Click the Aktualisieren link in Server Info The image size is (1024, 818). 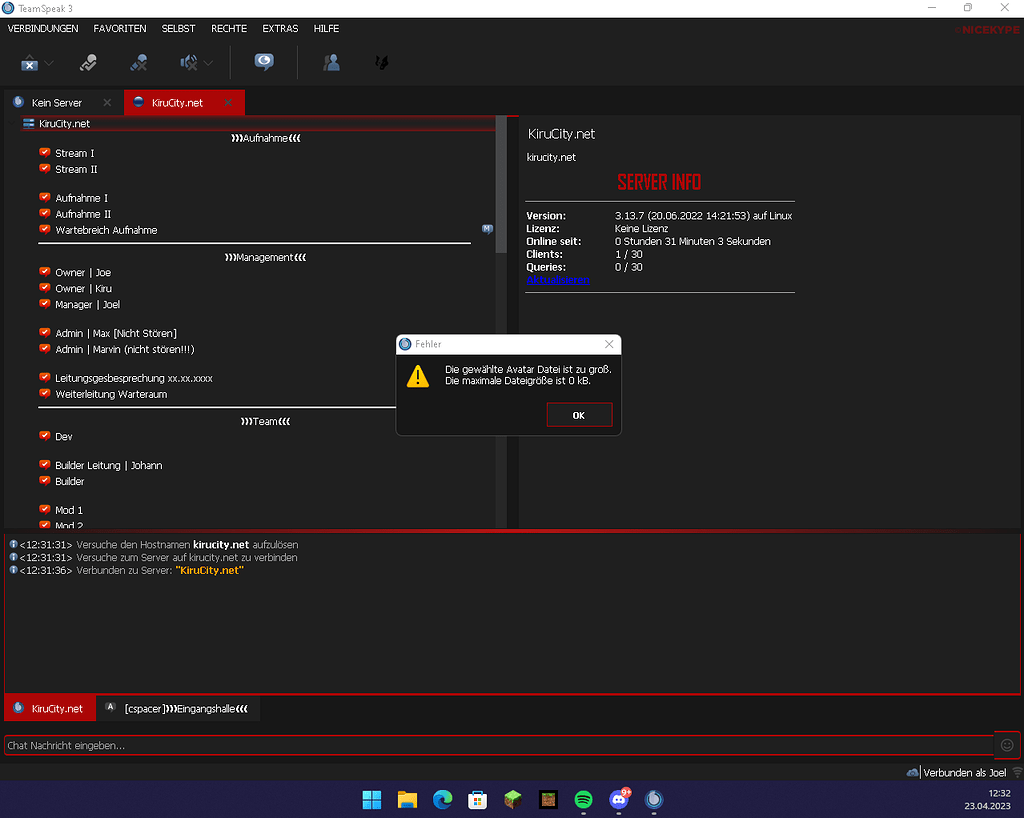558,280
